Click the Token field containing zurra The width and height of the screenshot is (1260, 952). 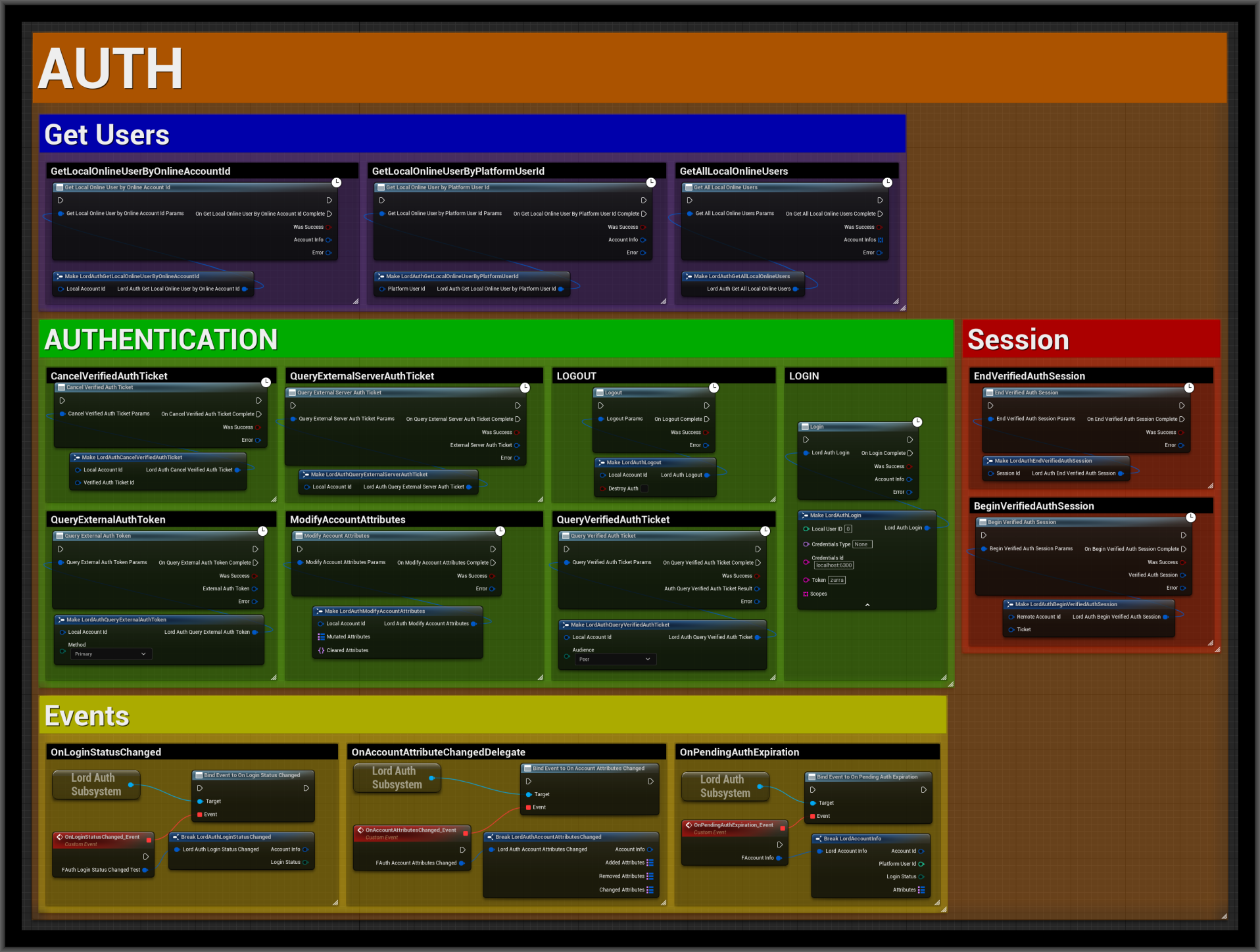(x=837, y=580)
